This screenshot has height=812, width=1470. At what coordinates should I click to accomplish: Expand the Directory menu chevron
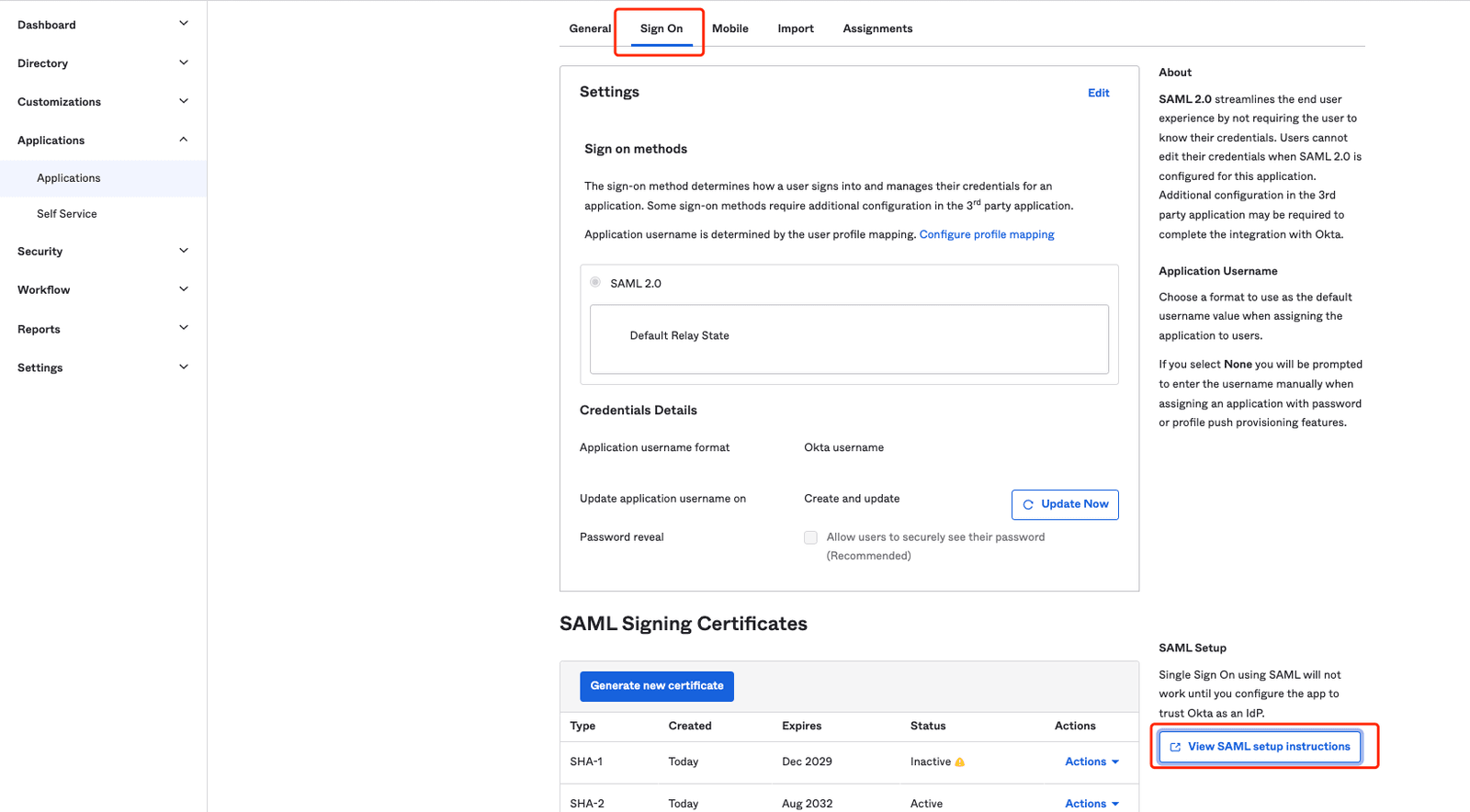[184, 63]
